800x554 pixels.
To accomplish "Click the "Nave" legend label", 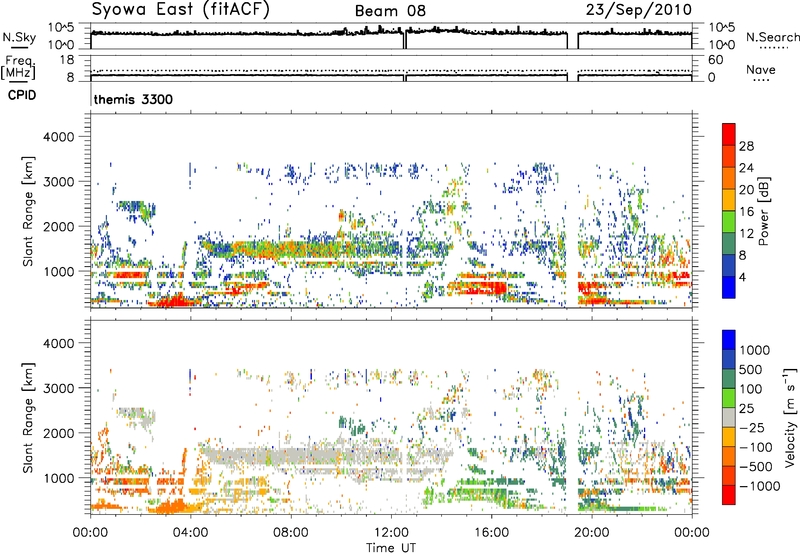I will click(761, 69).
